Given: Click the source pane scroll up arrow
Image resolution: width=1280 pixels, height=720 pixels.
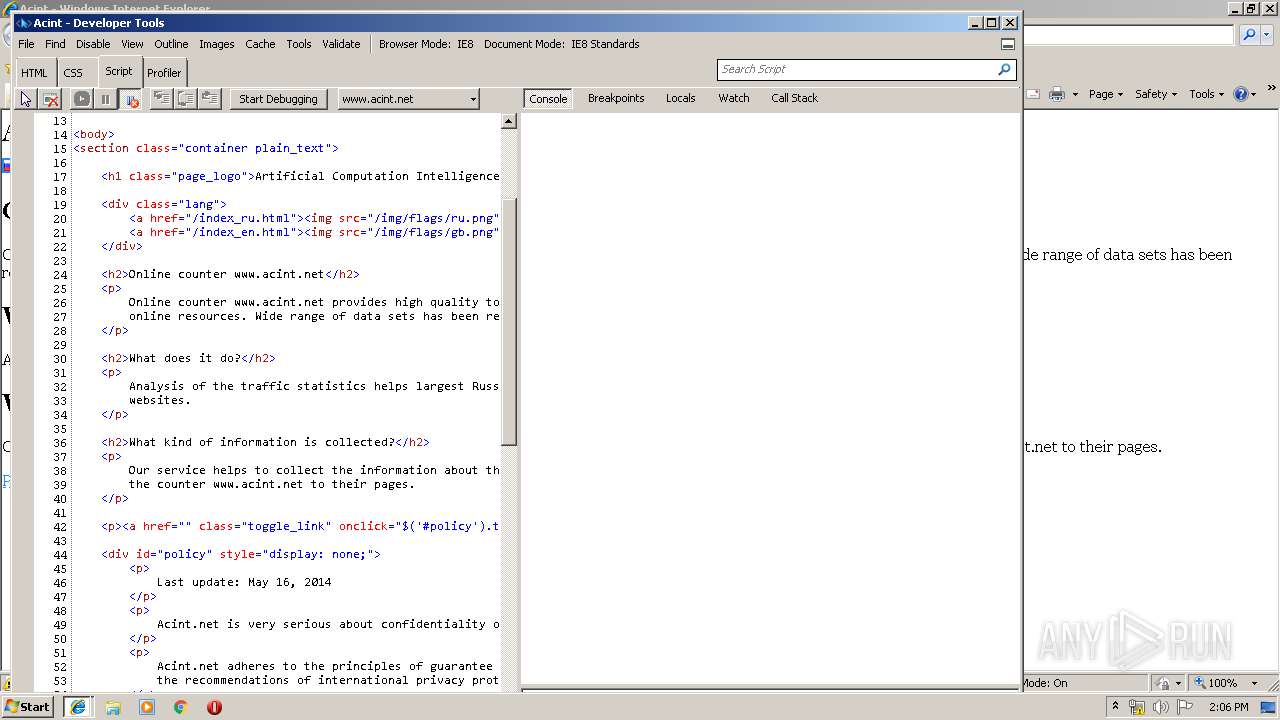Looking at the screenshot, I should click(508, 121).
